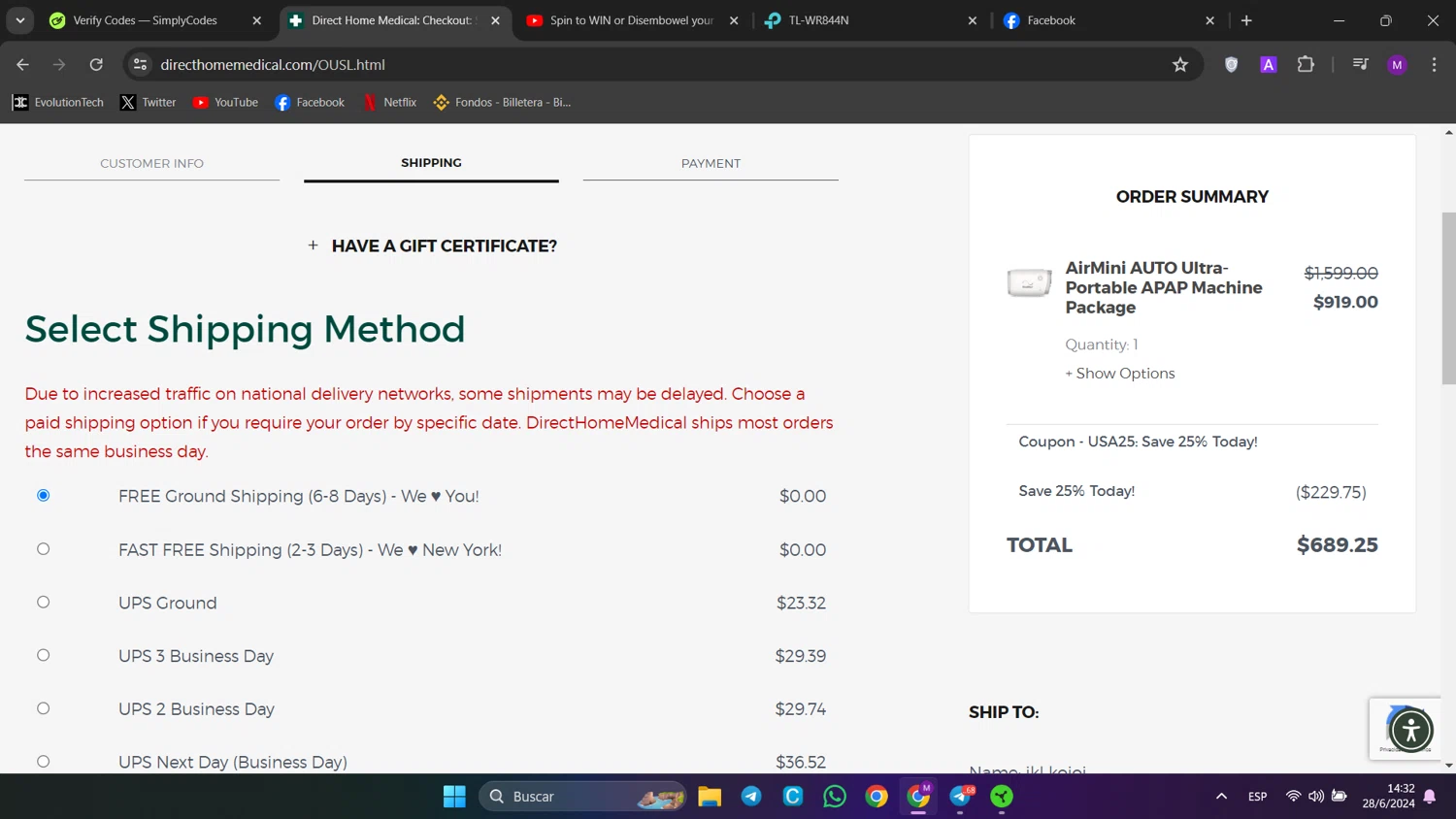Select UPS 2 Business Day shipping
Viewport: 1456px width, 819px height.
tap(43, 709)
